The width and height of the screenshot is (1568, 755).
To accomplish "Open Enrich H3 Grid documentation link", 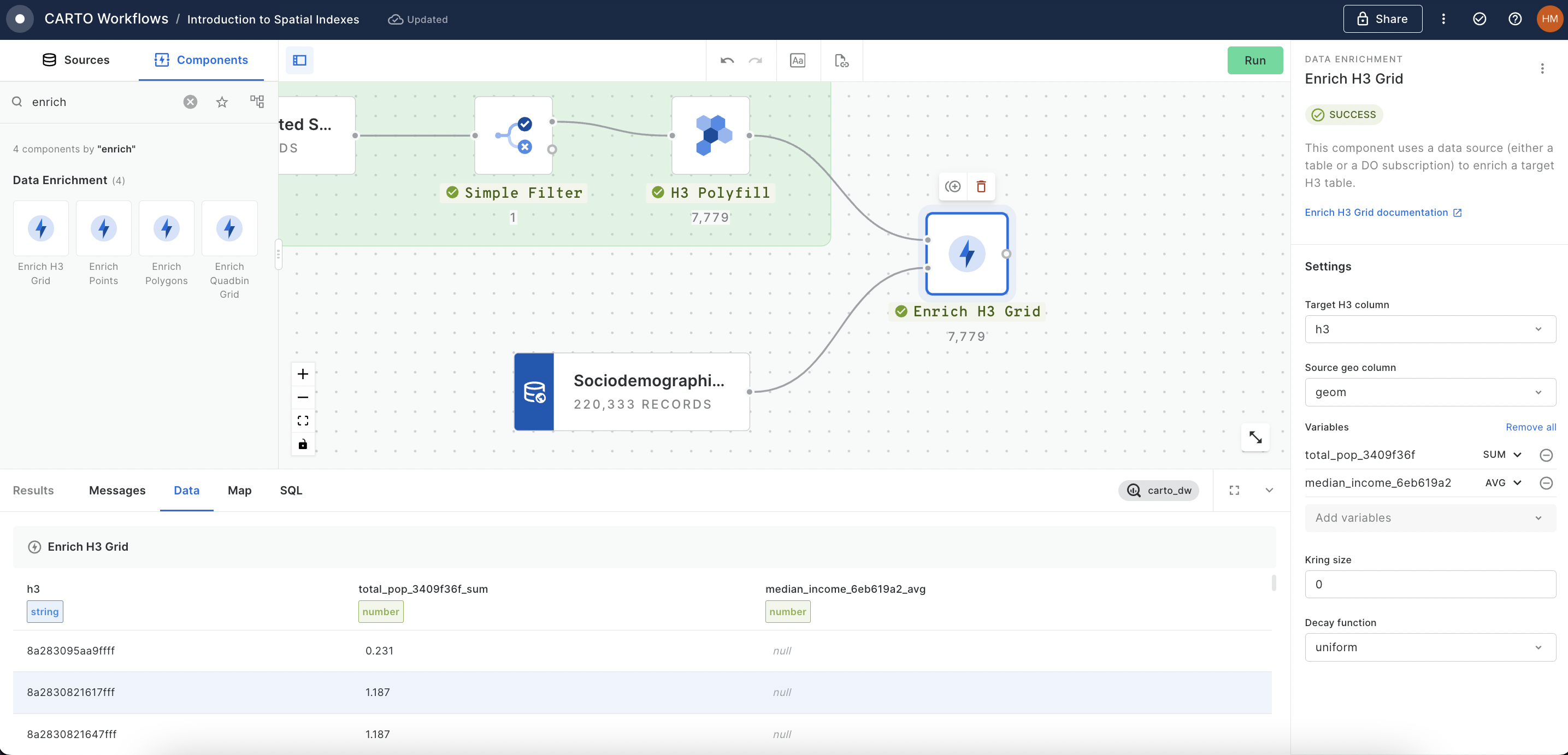I will point(1383,212).
